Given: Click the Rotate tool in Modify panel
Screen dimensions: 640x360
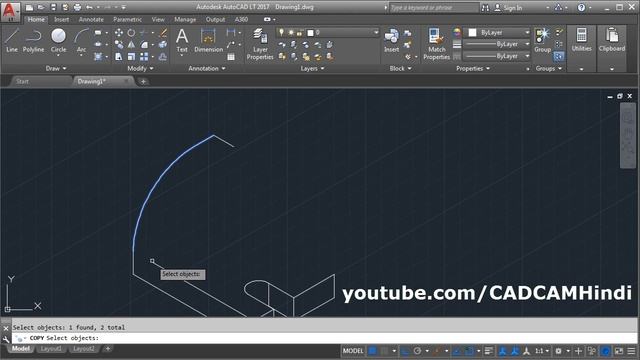Looking at the screenshot, I should click(x=131, y=33).
